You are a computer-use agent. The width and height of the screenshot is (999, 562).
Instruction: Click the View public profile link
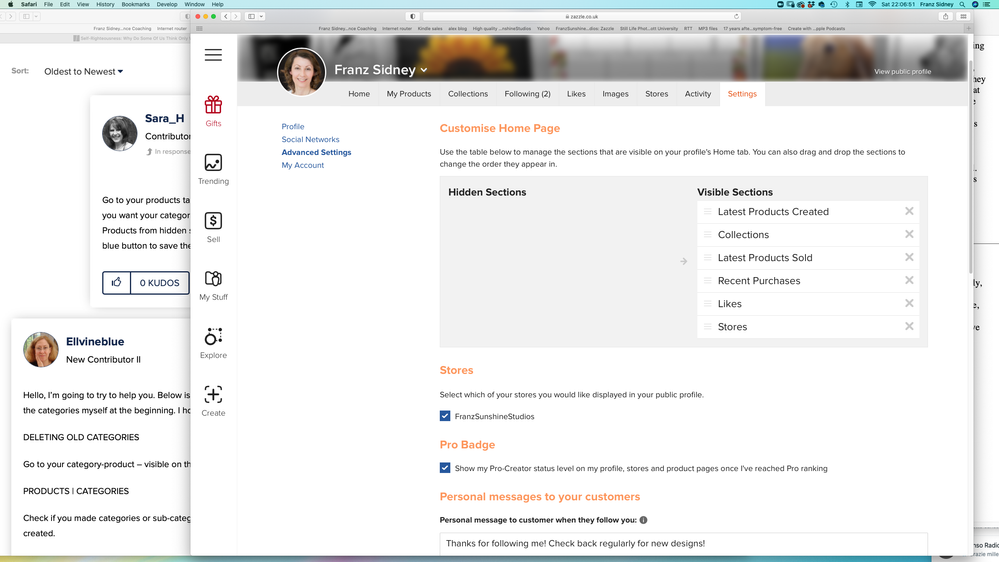pyautogui.click(x=902, y=72)
